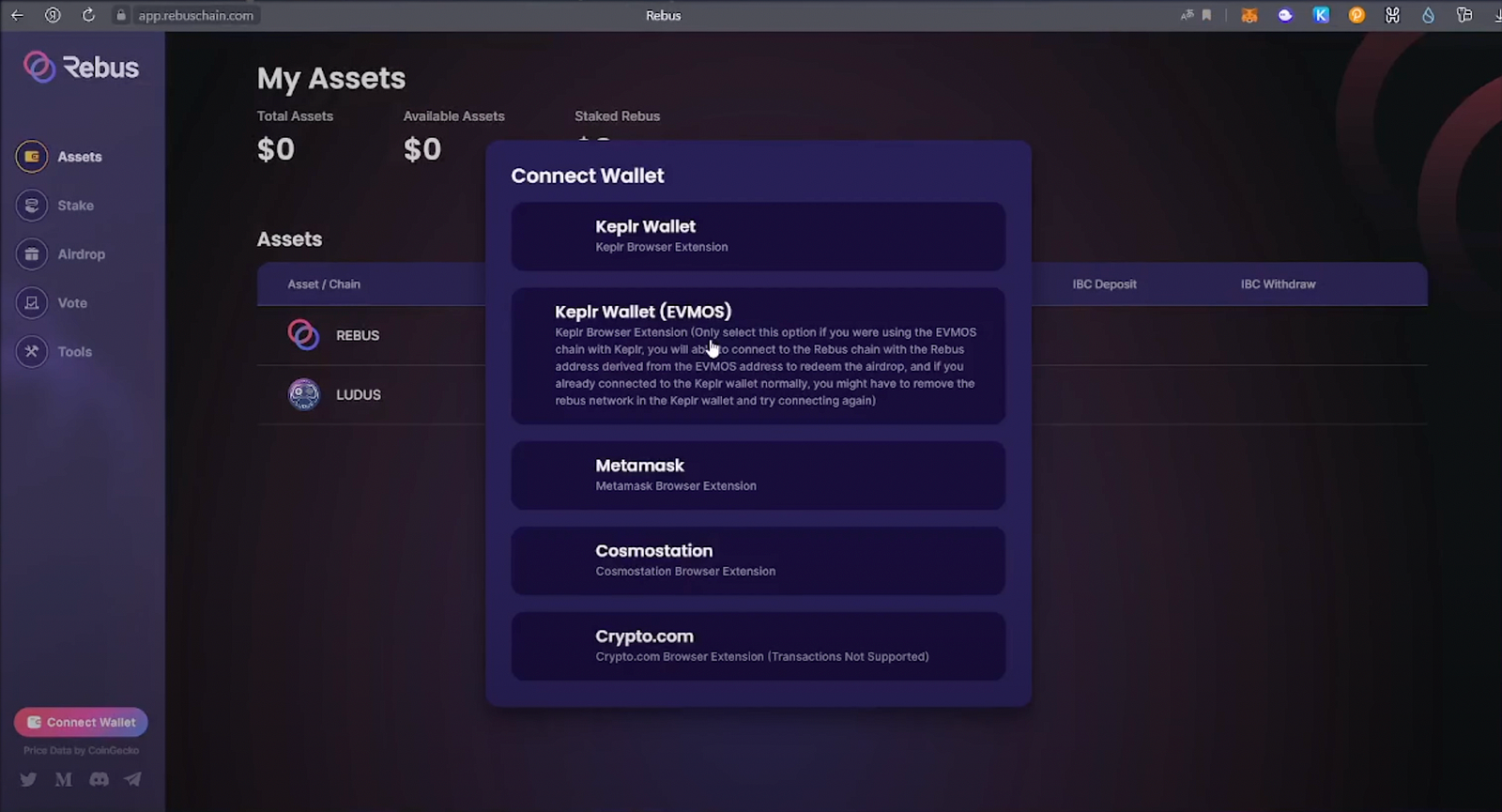Click the Airdrop gift icon in sidebar
Viewport: 1502px width, 812px height.
coord(32,254)
